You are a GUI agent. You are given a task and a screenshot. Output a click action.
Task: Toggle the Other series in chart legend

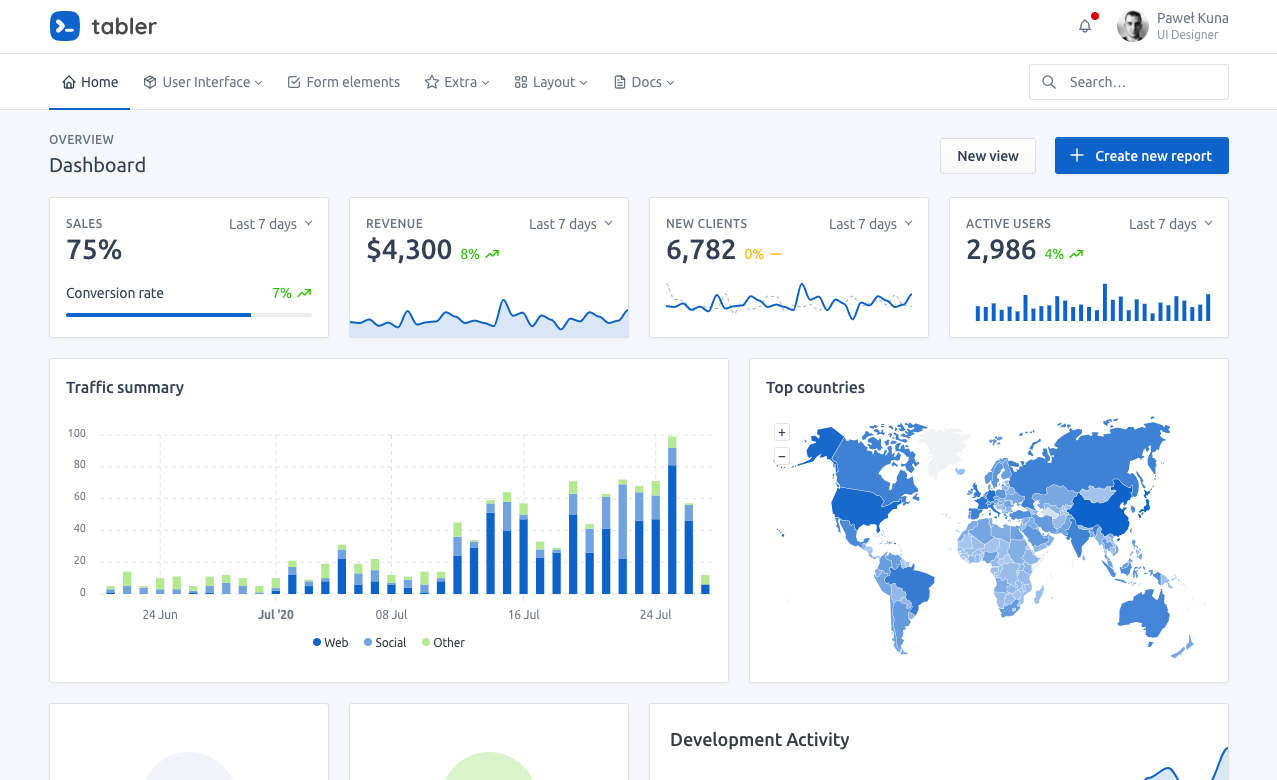click(x=443, y=642)
